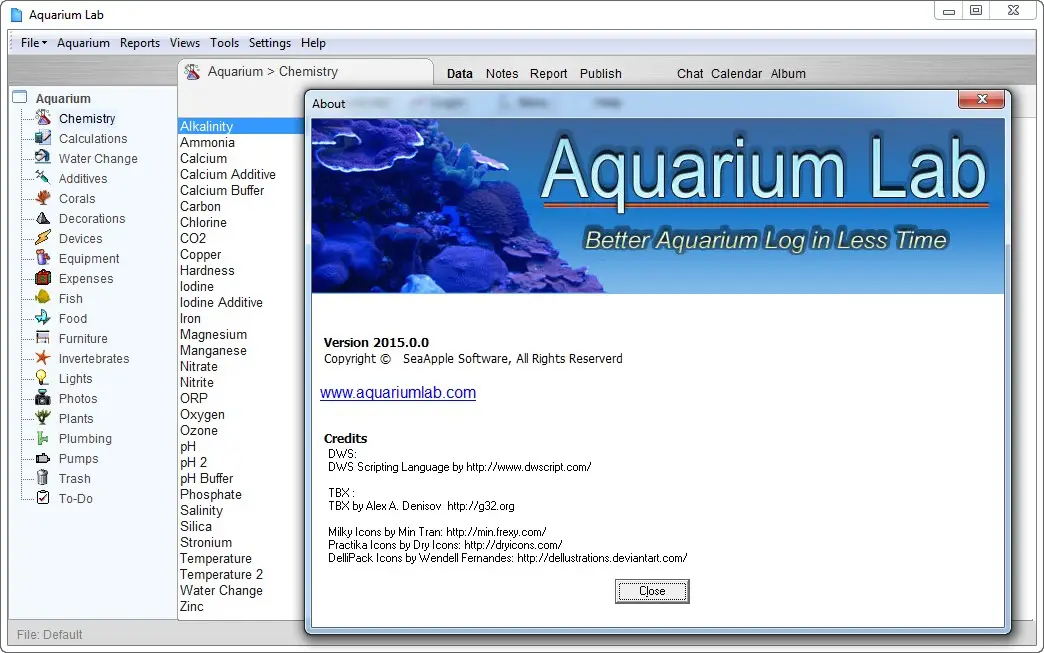Open the Album tab
Viewport: 1044px width, 653px height.
coord(788,73)
